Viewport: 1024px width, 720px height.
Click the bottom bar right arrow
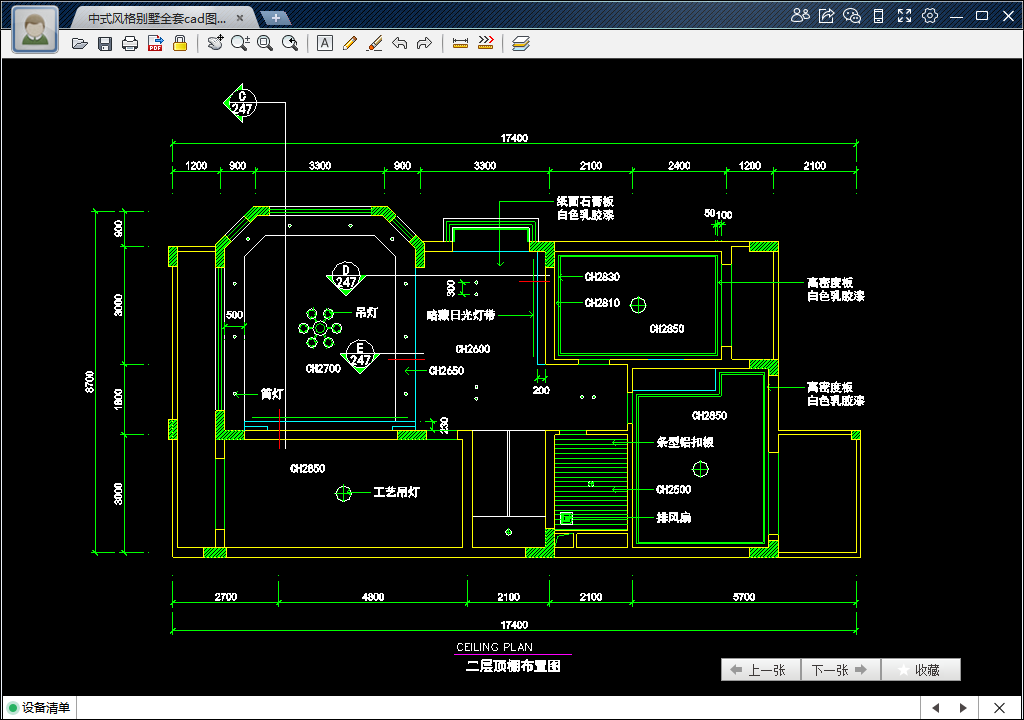[x=963, y=708]
